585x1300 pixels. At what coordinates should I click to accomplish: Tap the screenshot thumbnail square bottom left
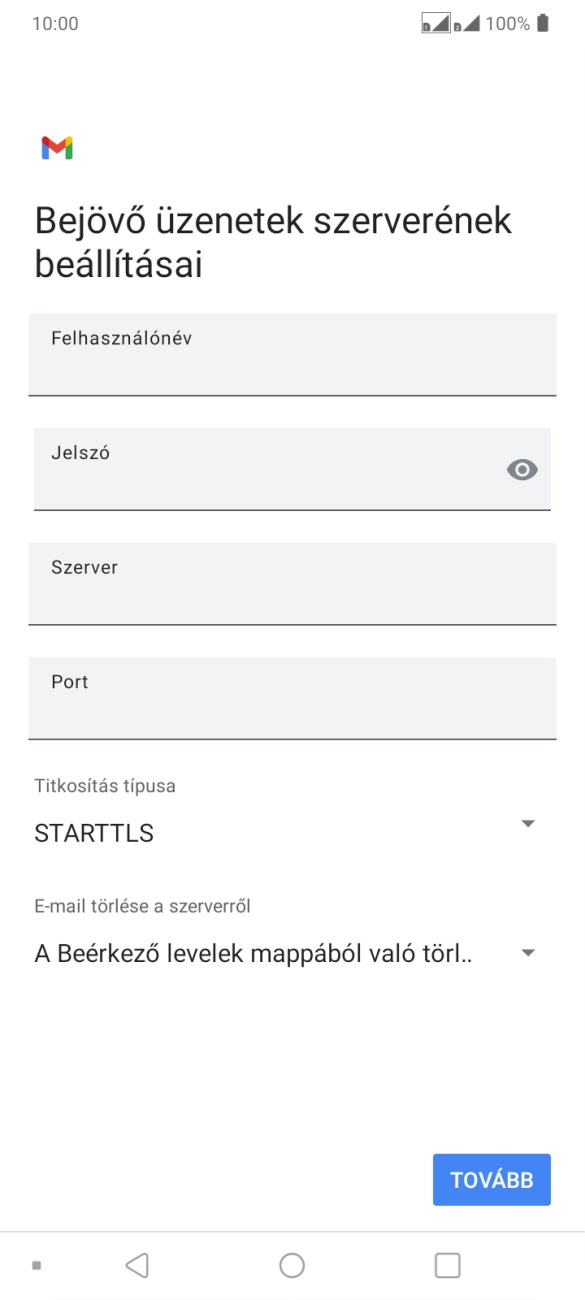(37, 1264)
